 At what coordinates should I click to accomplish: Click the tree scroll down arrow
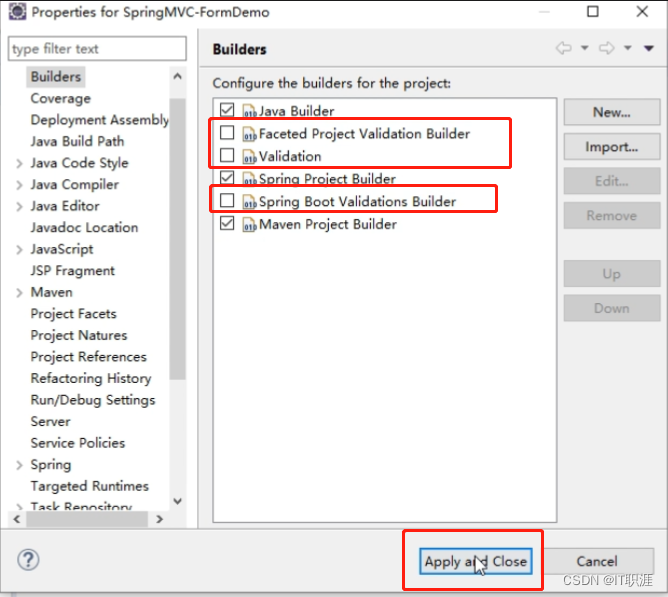coord(178,501)
